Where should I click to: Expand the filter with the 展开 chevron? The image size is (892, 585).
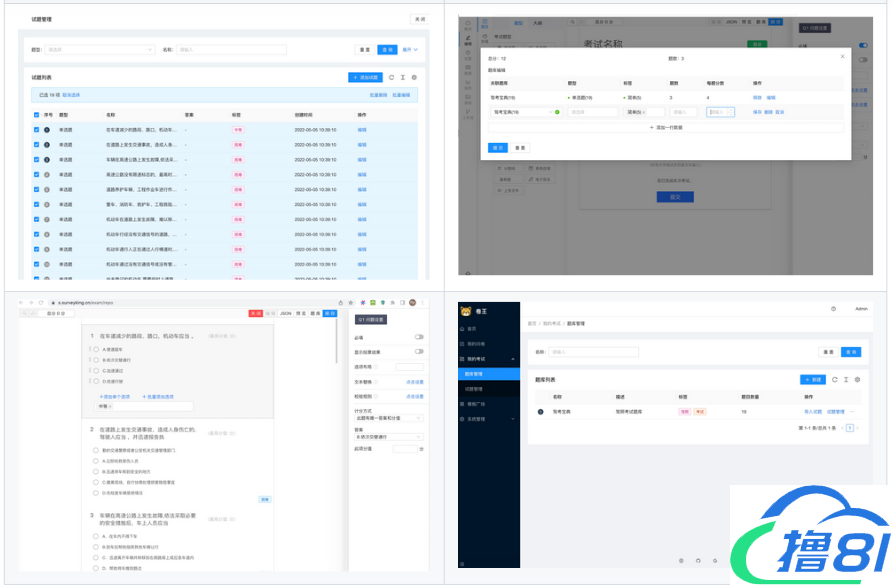(x=410, y=49)
